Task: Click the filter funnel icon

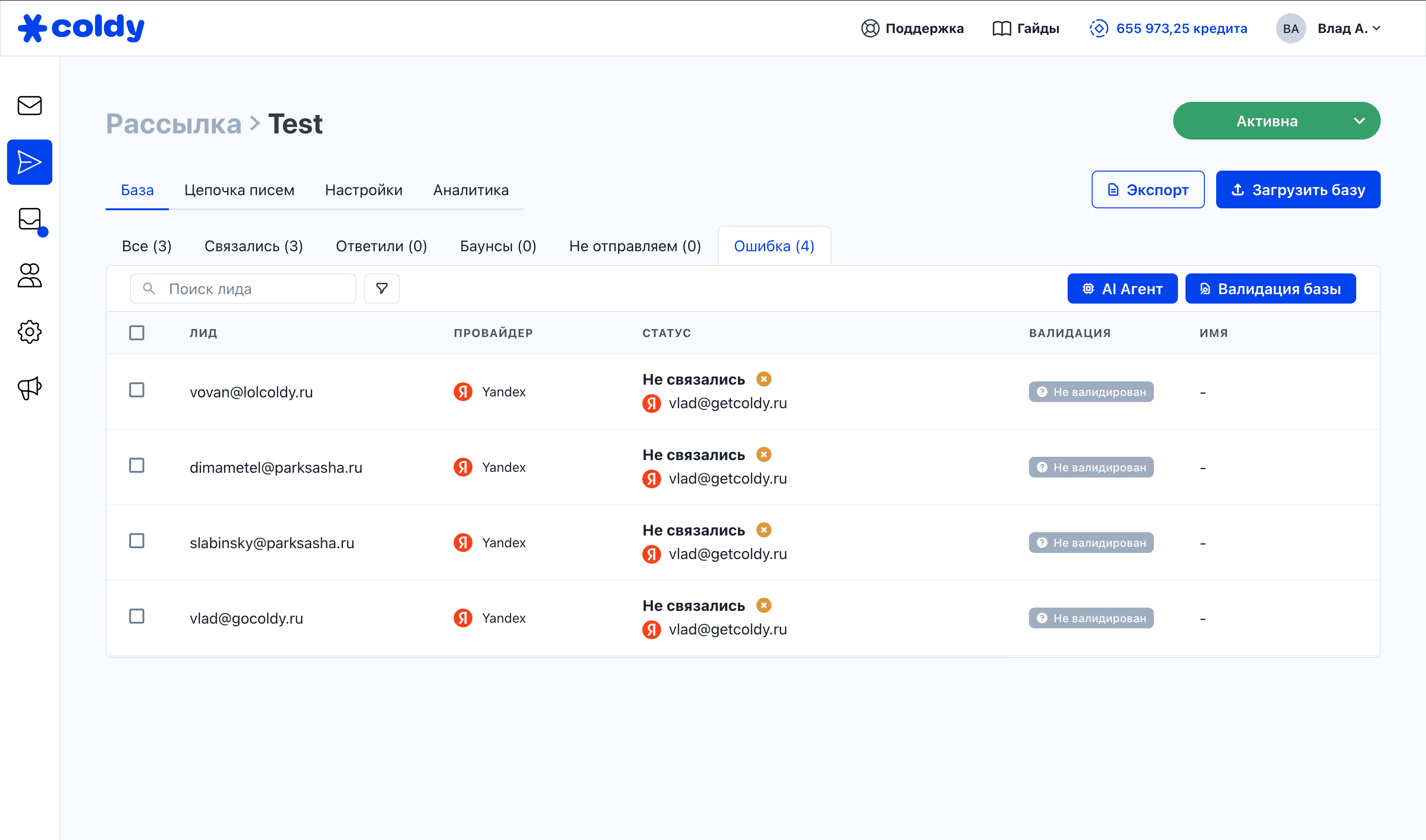Action: [381, 288]
